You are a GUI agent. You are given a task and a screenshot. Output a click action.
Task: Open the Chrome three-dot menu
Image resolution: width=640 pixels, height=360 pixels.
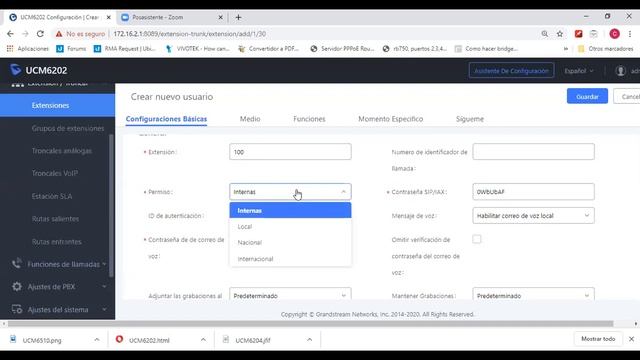click(x=630, y=34)
